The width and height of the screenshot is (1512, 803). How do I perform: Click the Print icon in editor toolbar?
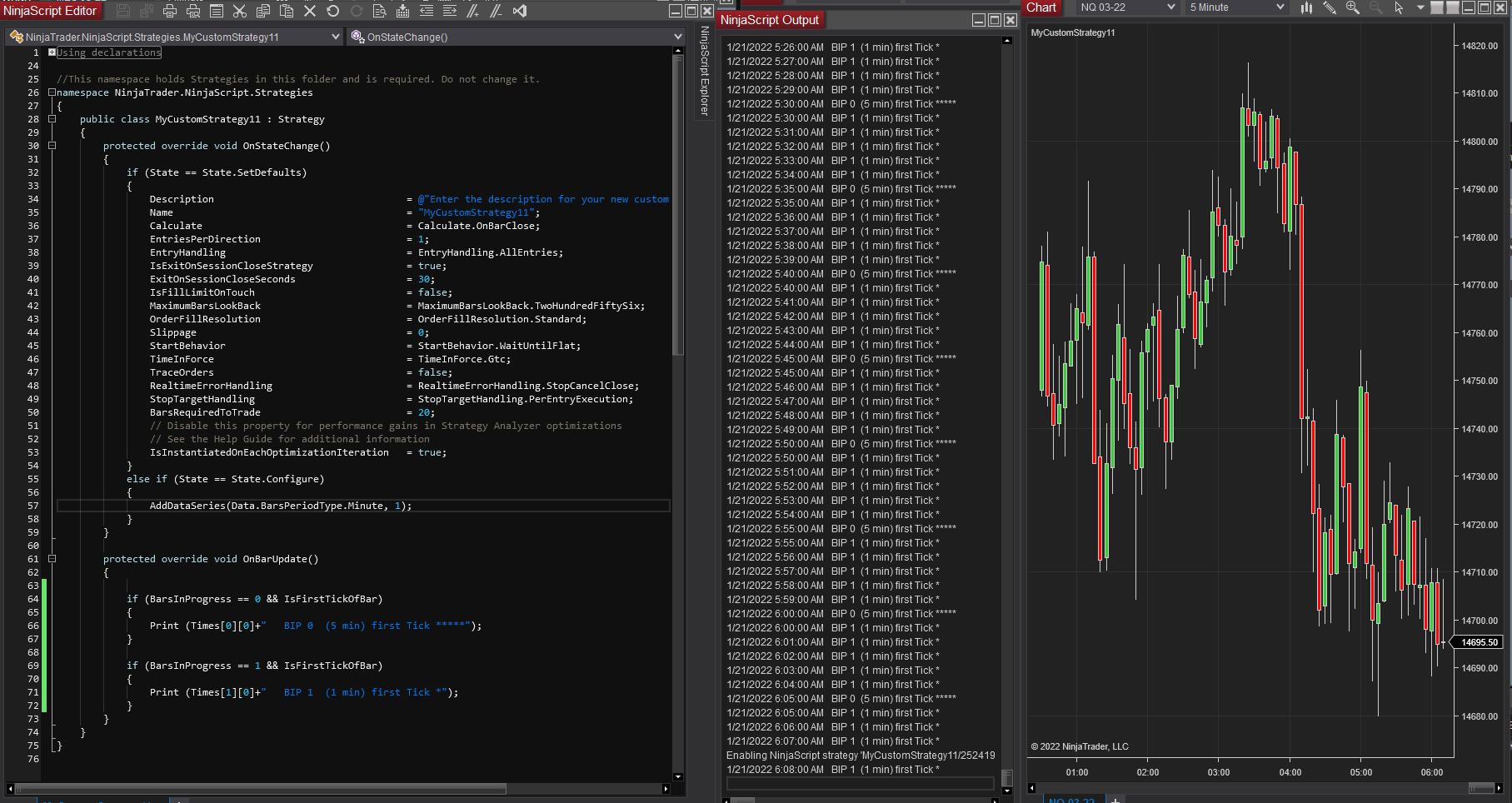[170, 11]
